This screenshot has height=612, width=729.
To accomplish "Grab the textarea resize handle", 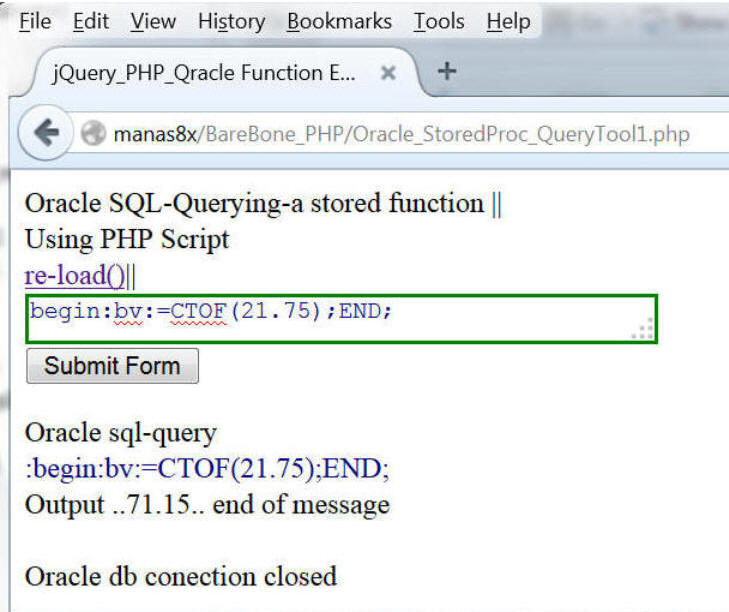I will pos(643,329).
